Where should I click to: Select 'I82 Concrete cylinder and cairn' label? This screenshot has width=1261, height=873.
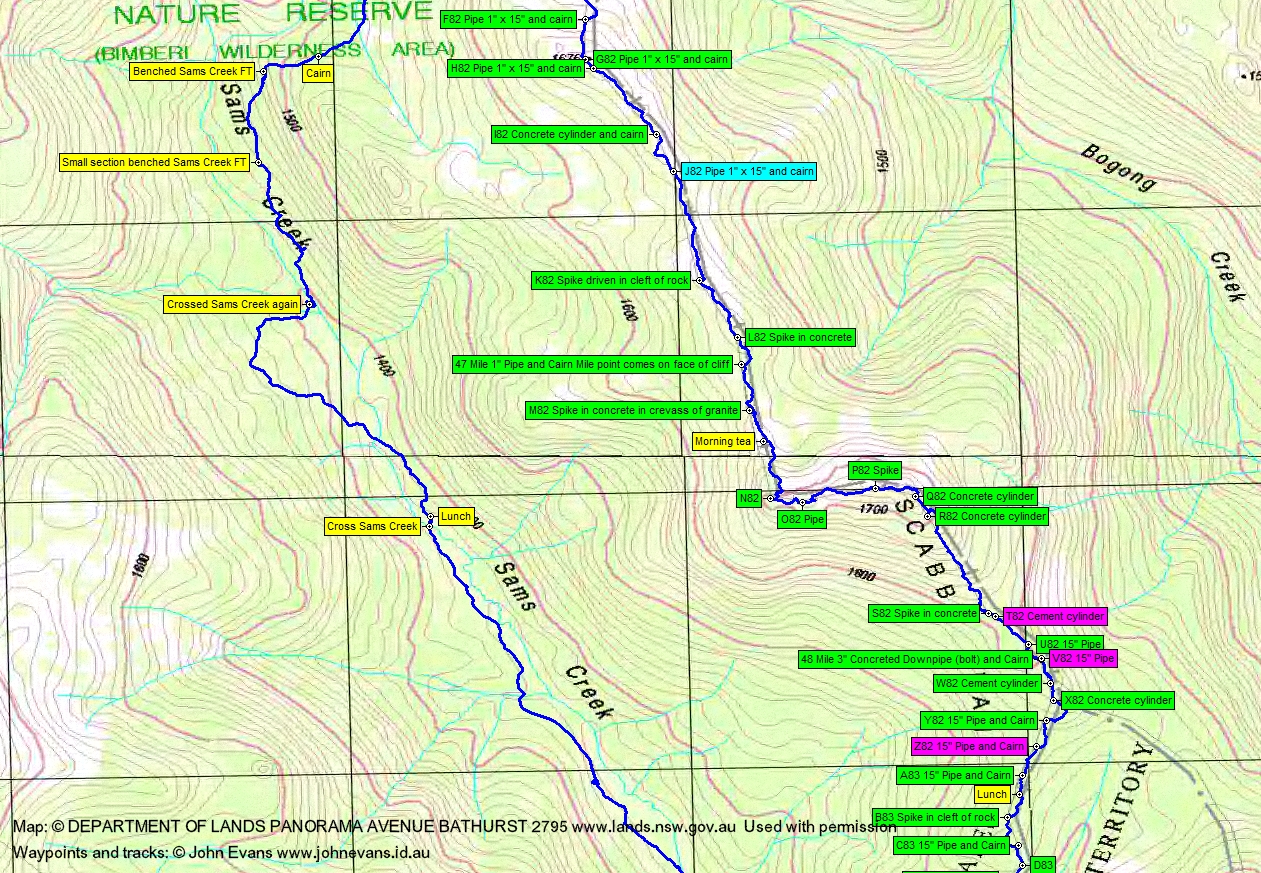pyautogui.click(x=569, y=134)
